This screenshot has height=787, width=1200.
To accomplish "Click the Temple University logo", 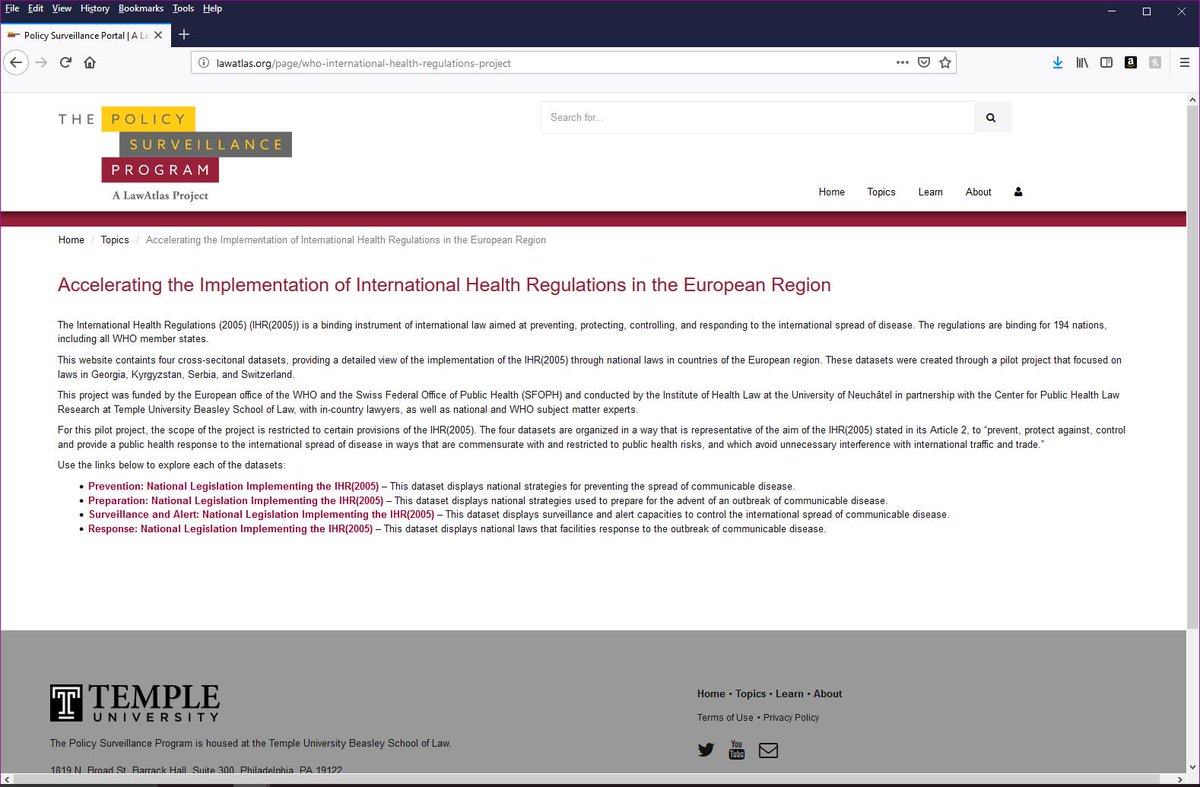I will click(135, 703).
